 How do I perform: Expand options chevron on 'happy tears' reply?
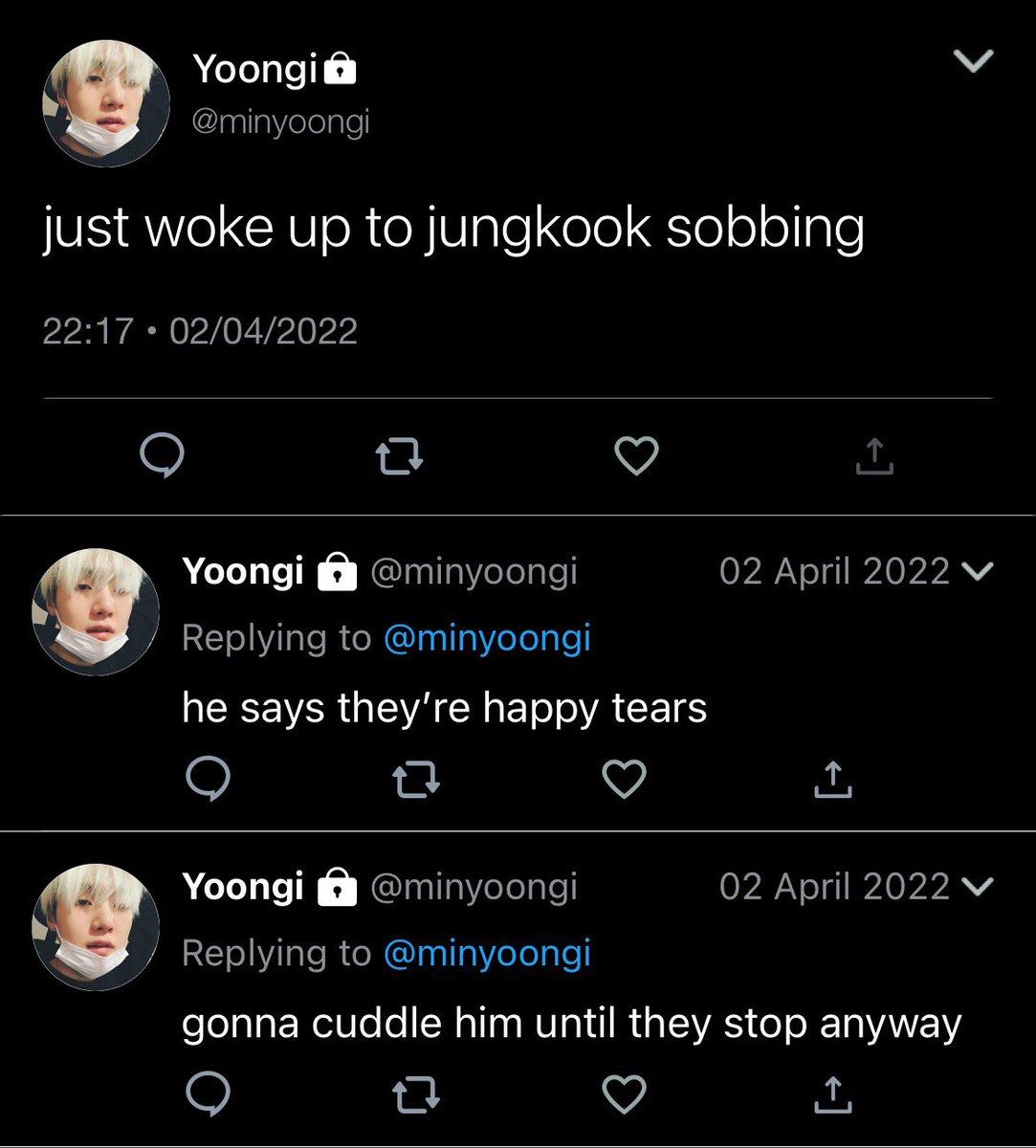976,572
